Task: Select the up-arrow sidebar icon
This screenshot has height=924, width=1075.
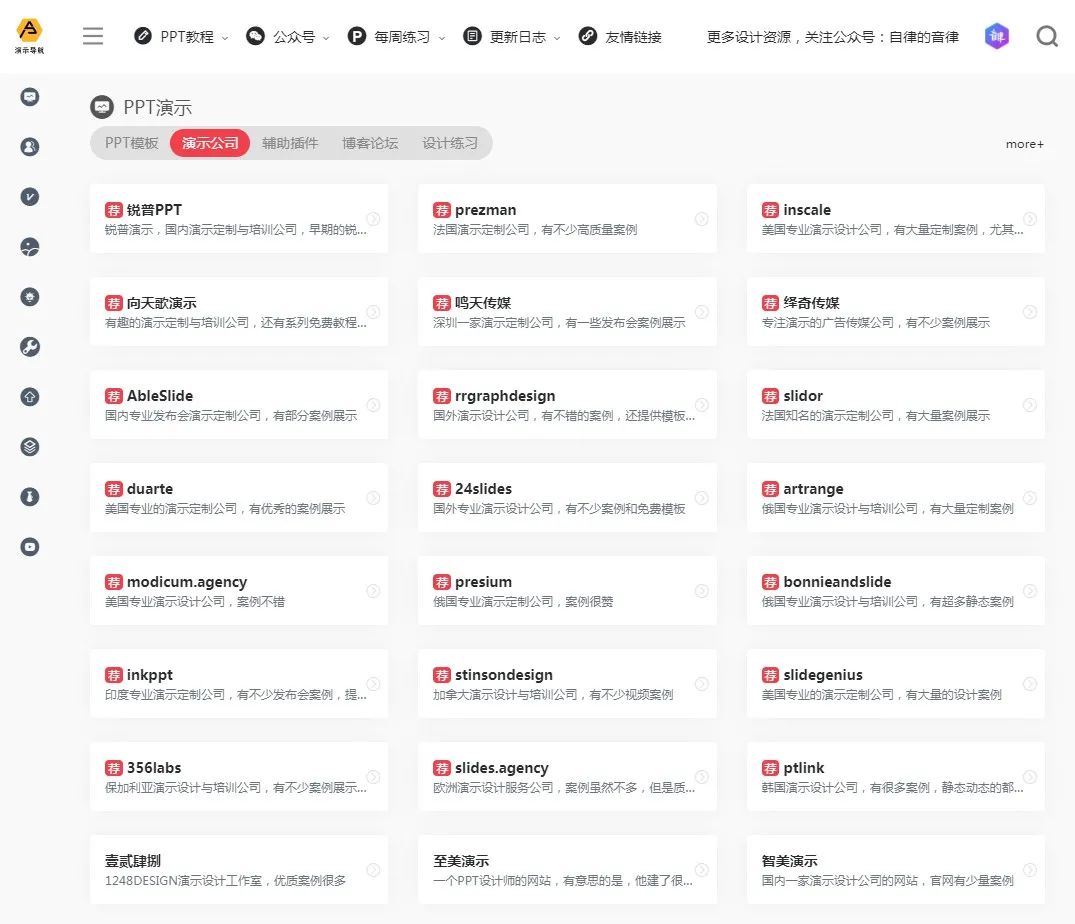Action: 29,397
